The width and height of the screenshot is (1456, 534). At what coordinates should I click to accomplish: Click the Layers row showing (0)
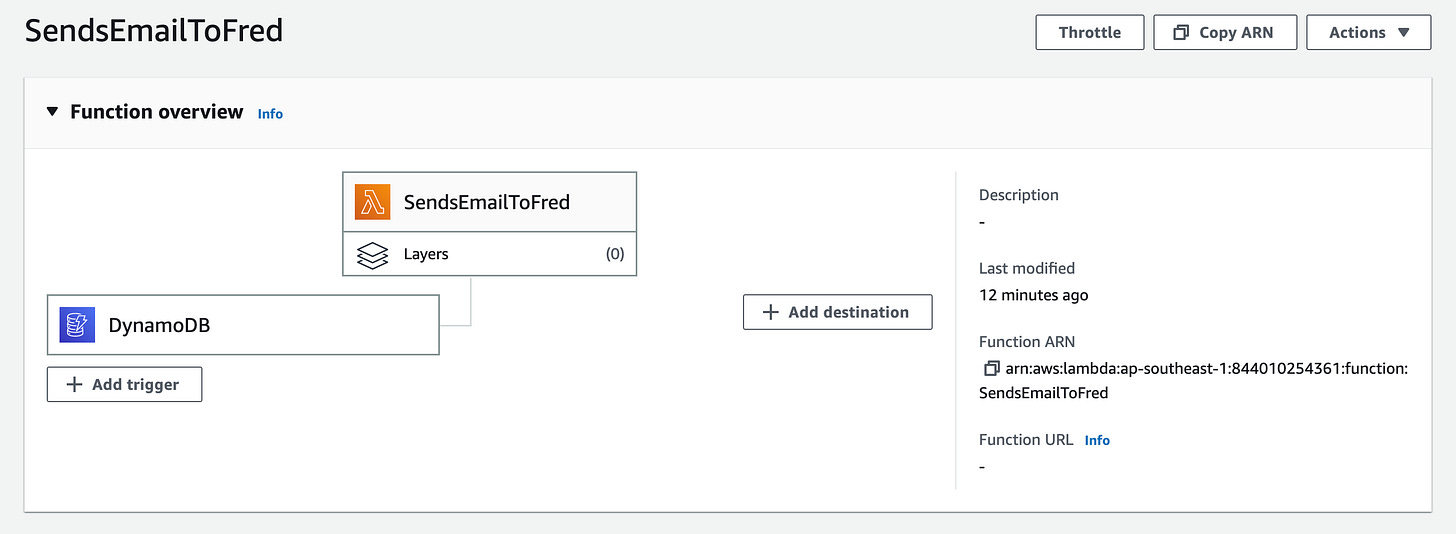489,255
